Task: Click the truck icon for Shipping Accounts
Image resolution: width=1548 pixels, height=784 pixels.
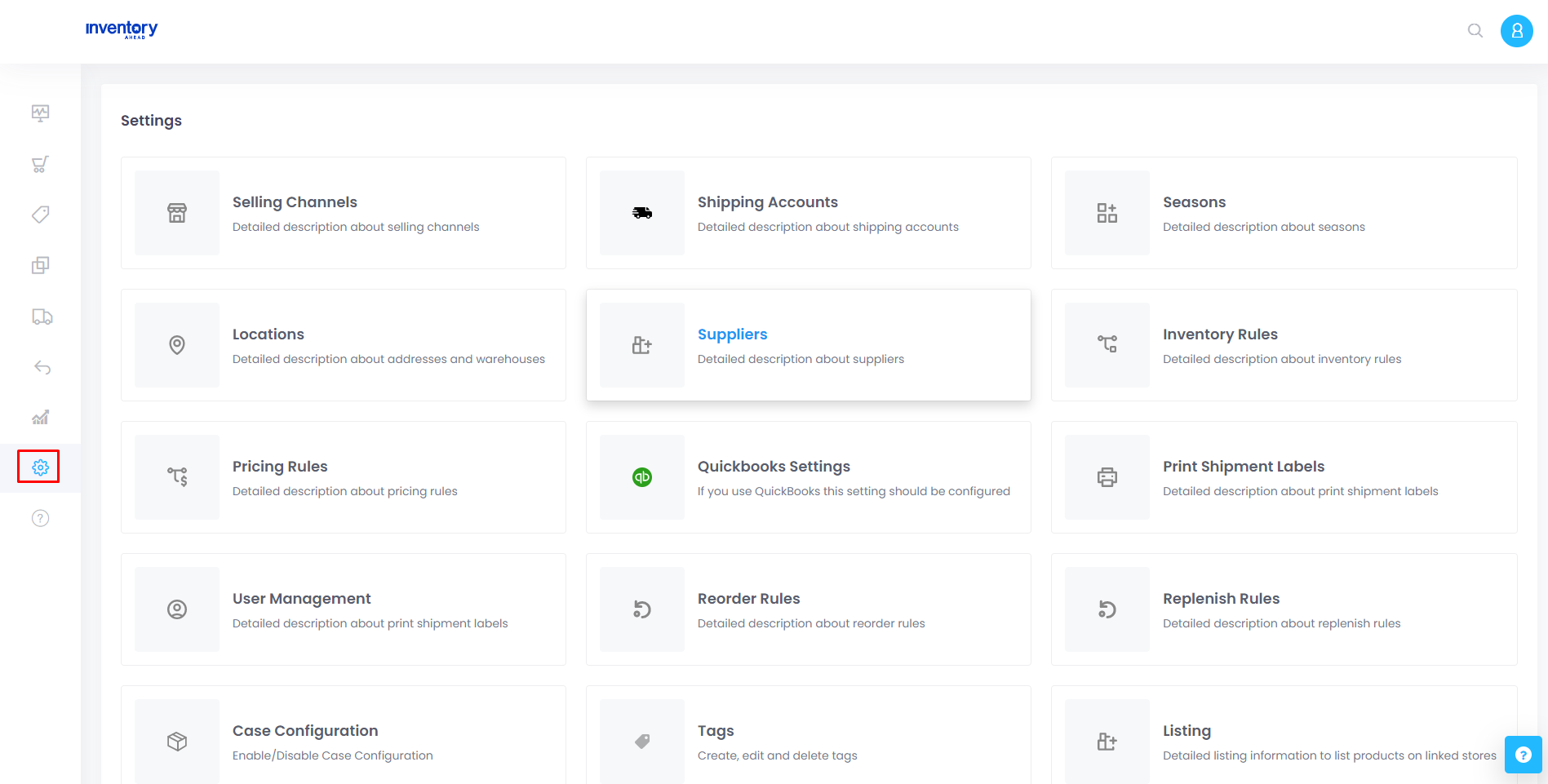Action: tap(642, 213)
